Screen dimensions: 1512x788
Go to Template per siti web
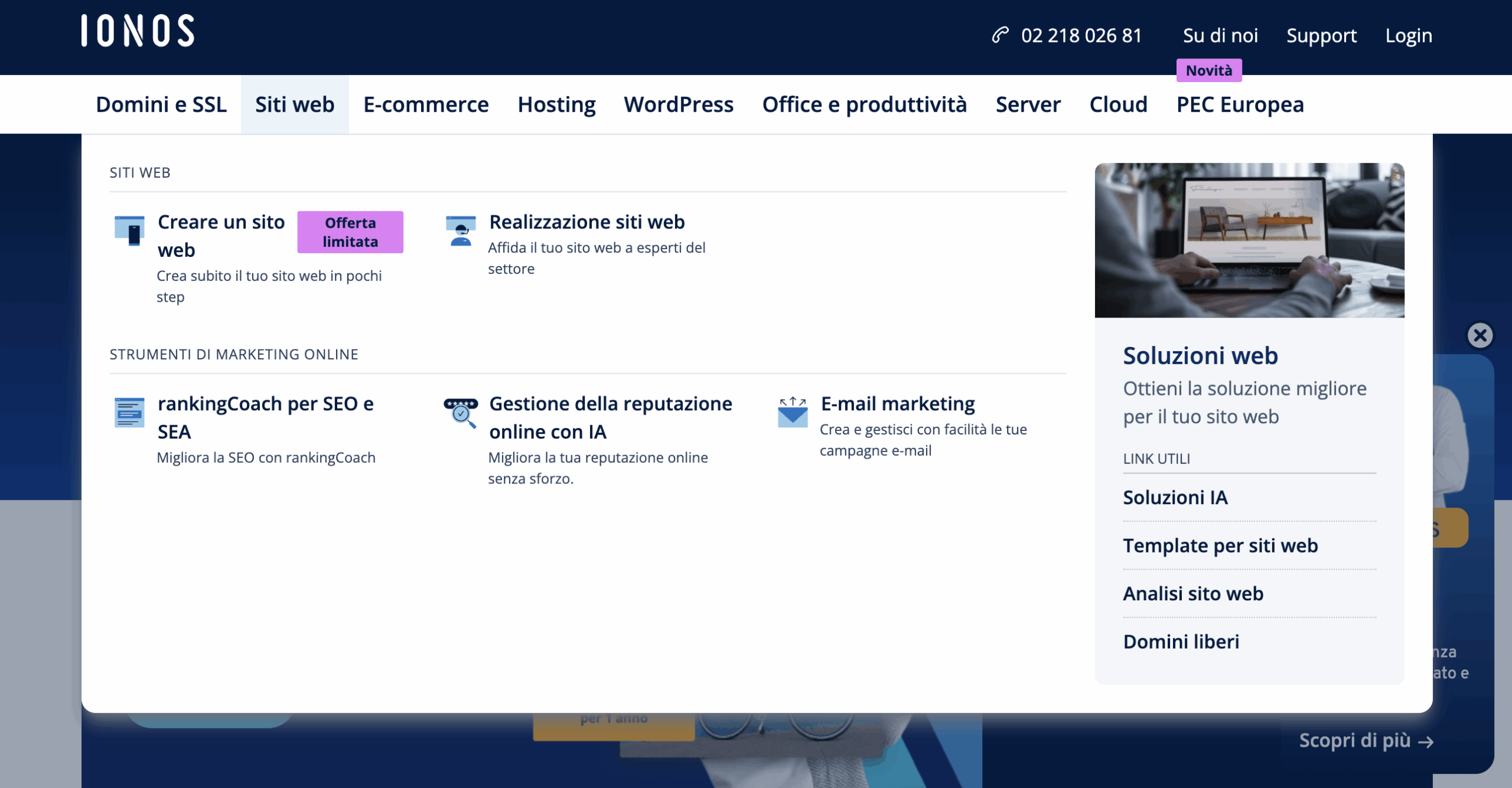pyautogui.click(x=1220, y=545)
